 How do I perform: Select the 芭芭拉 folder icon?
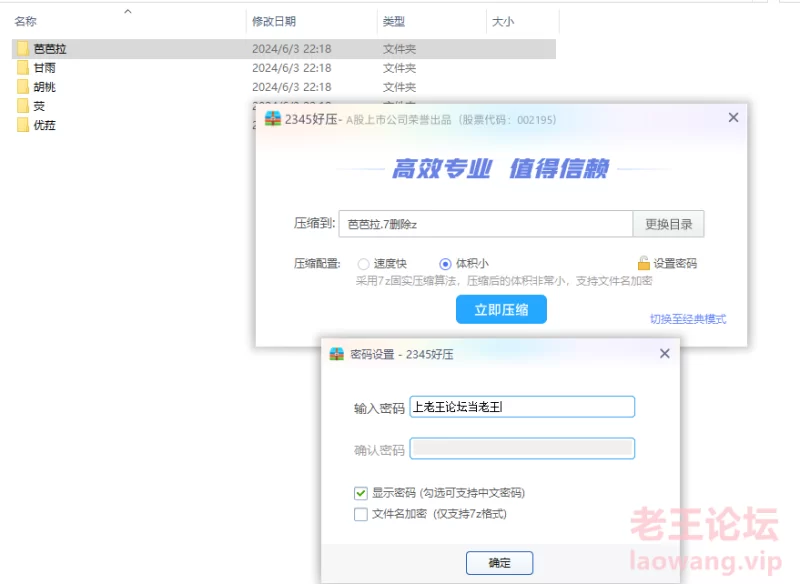click(x=22, y=48)
